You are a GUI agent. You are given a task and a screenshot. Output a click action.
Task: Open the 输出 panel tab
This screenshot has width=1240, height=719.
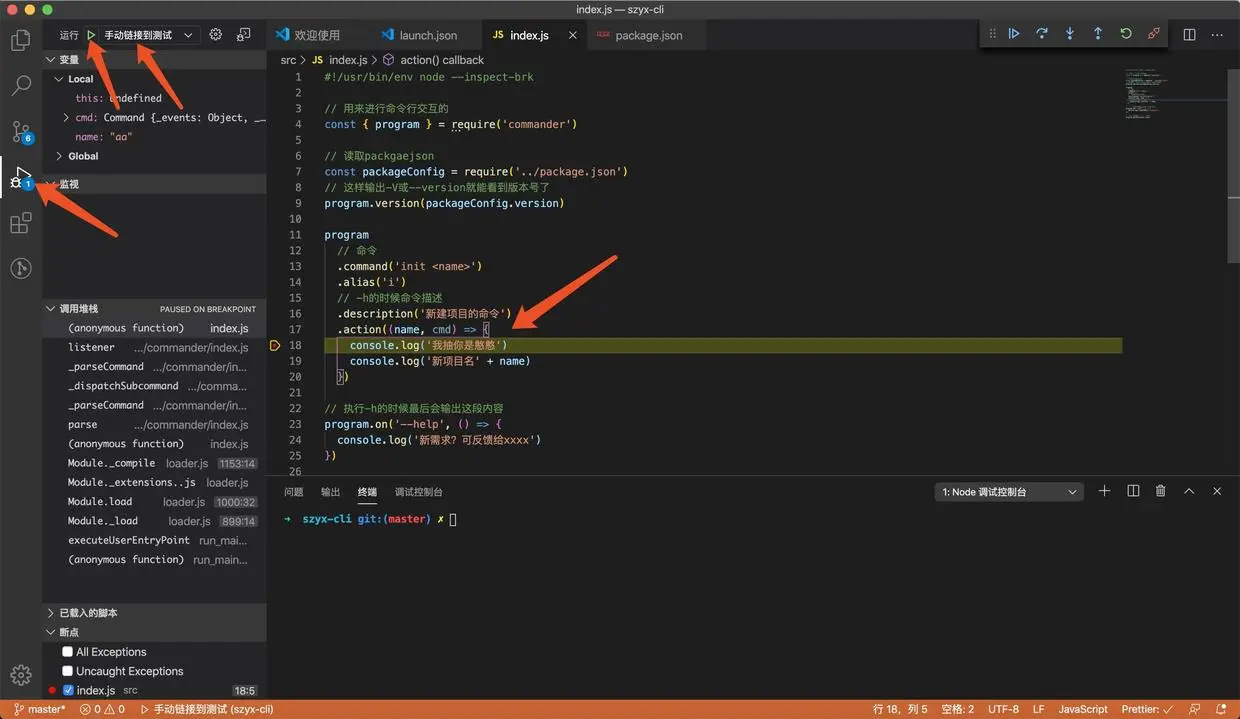click(330, 492)
